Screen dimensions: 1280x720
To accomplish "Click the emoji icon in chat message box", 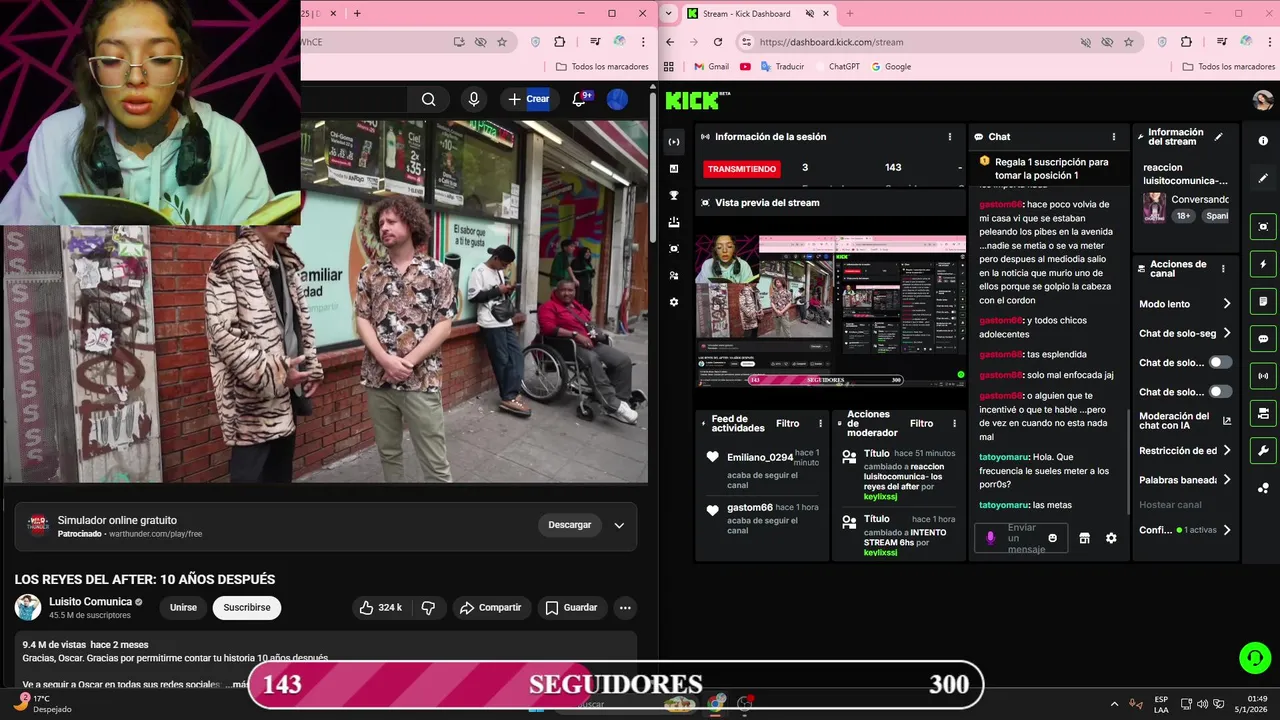I will [x=1052, y=538].
